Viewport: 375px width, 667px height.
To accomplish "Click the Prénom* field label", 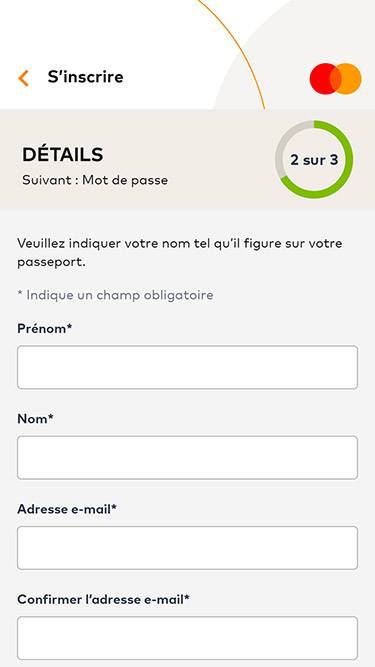I will click(45, 328).
